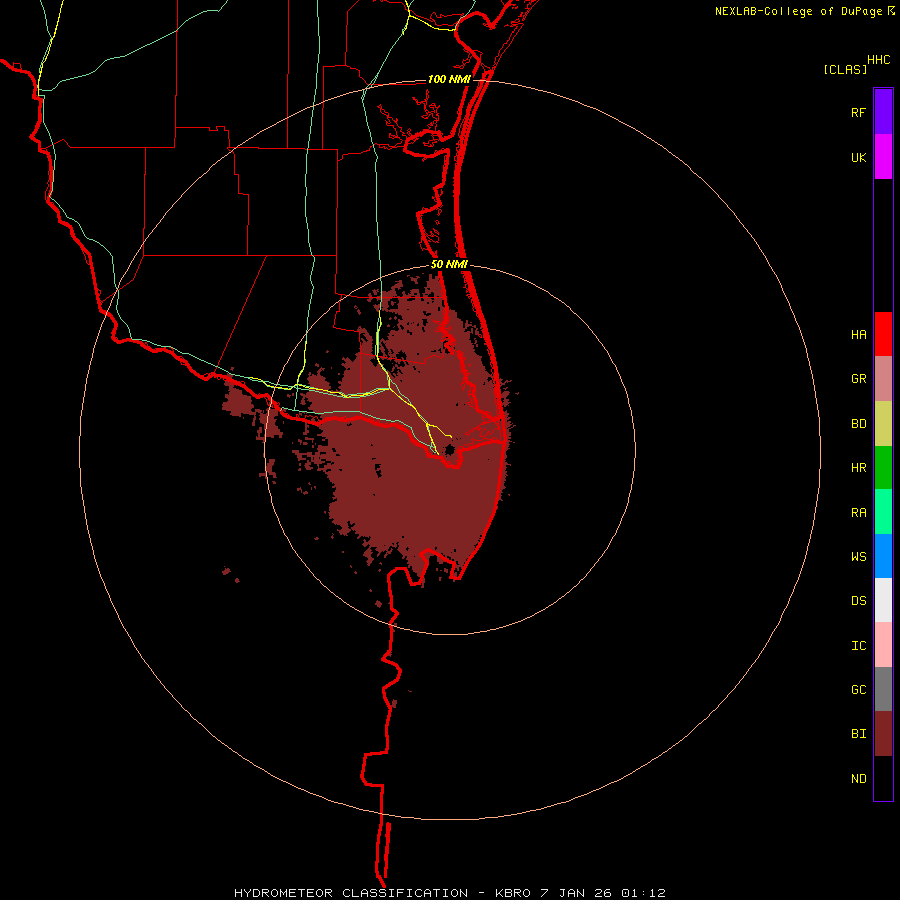The width and height of the screenshot is (900, 900).
Task: Click the ND black legend block
Action: (x=883, y=778)
